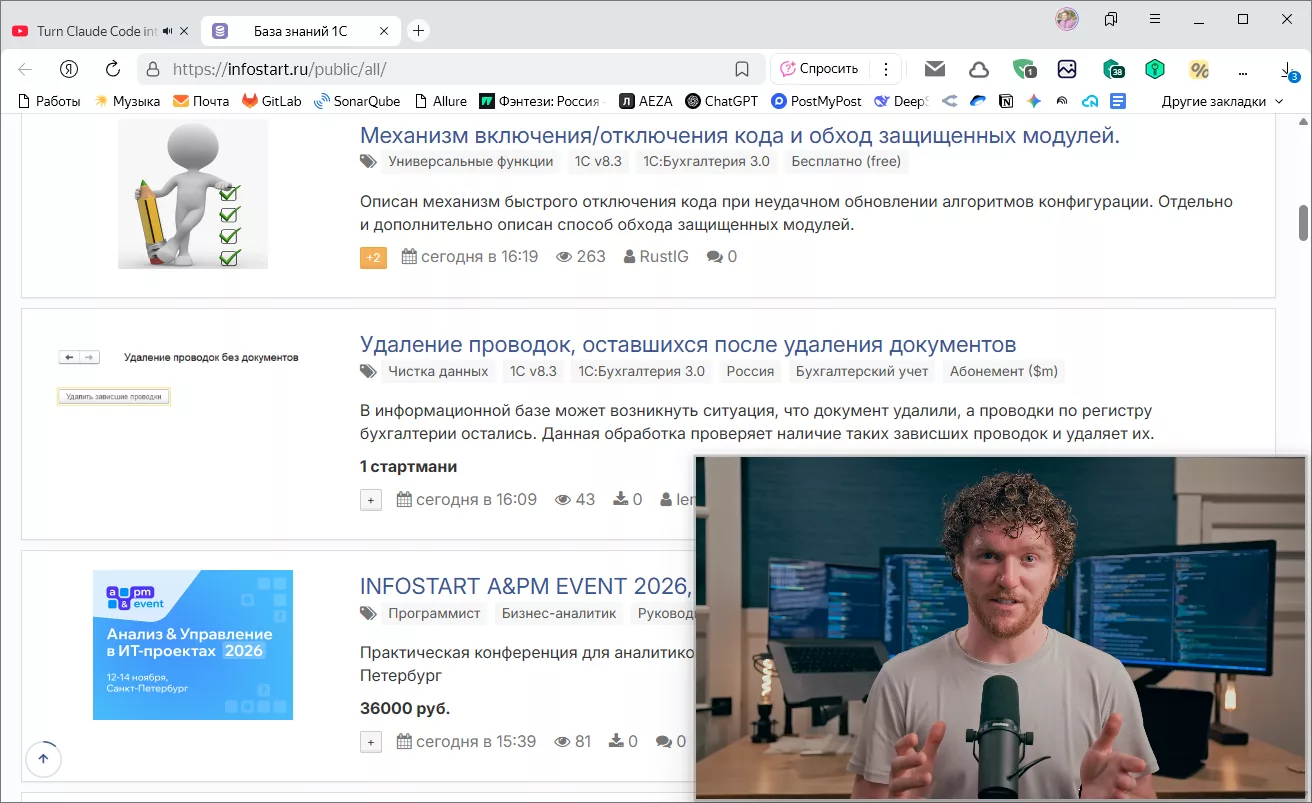Image resolution: width=1312 pixels, height=803 pixels.
Task: Click the reload page icon
Action: [113, 69]
